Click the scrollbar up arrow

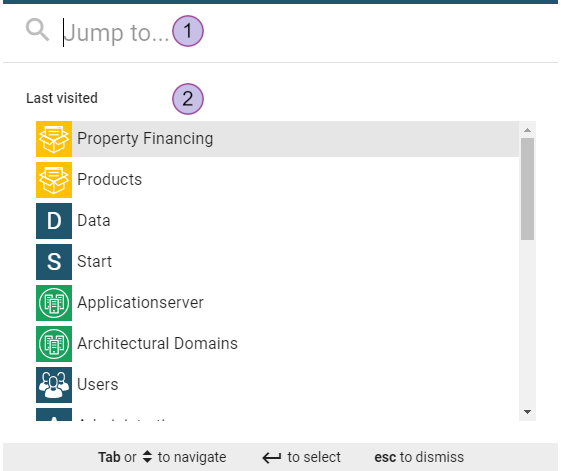pos(527,130)
